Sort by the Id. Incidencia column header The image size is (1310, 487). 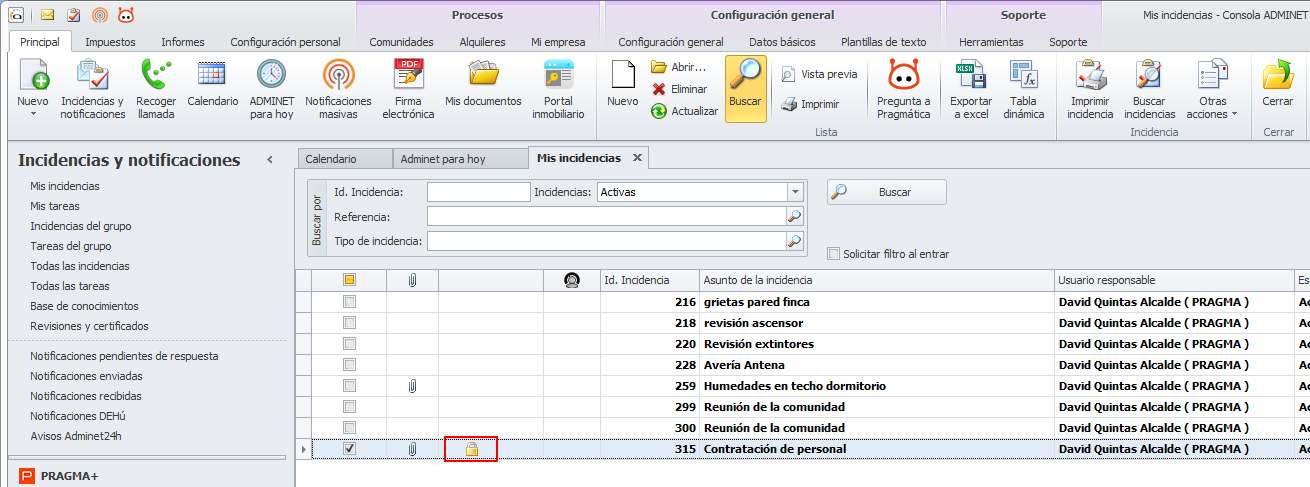[x=649, y=280]
